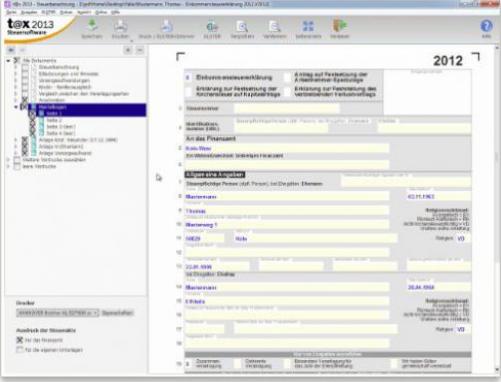Image resolution: width=501 pixels, height=382 pixels.
Task: Toggle checkbox for Alle Dokumente
Action: coord(17,60)
